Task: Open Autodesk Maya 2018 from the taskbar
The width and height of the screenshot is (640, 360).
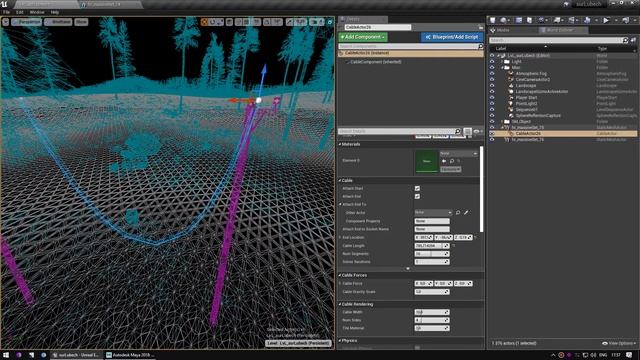Action: [130, 355]
